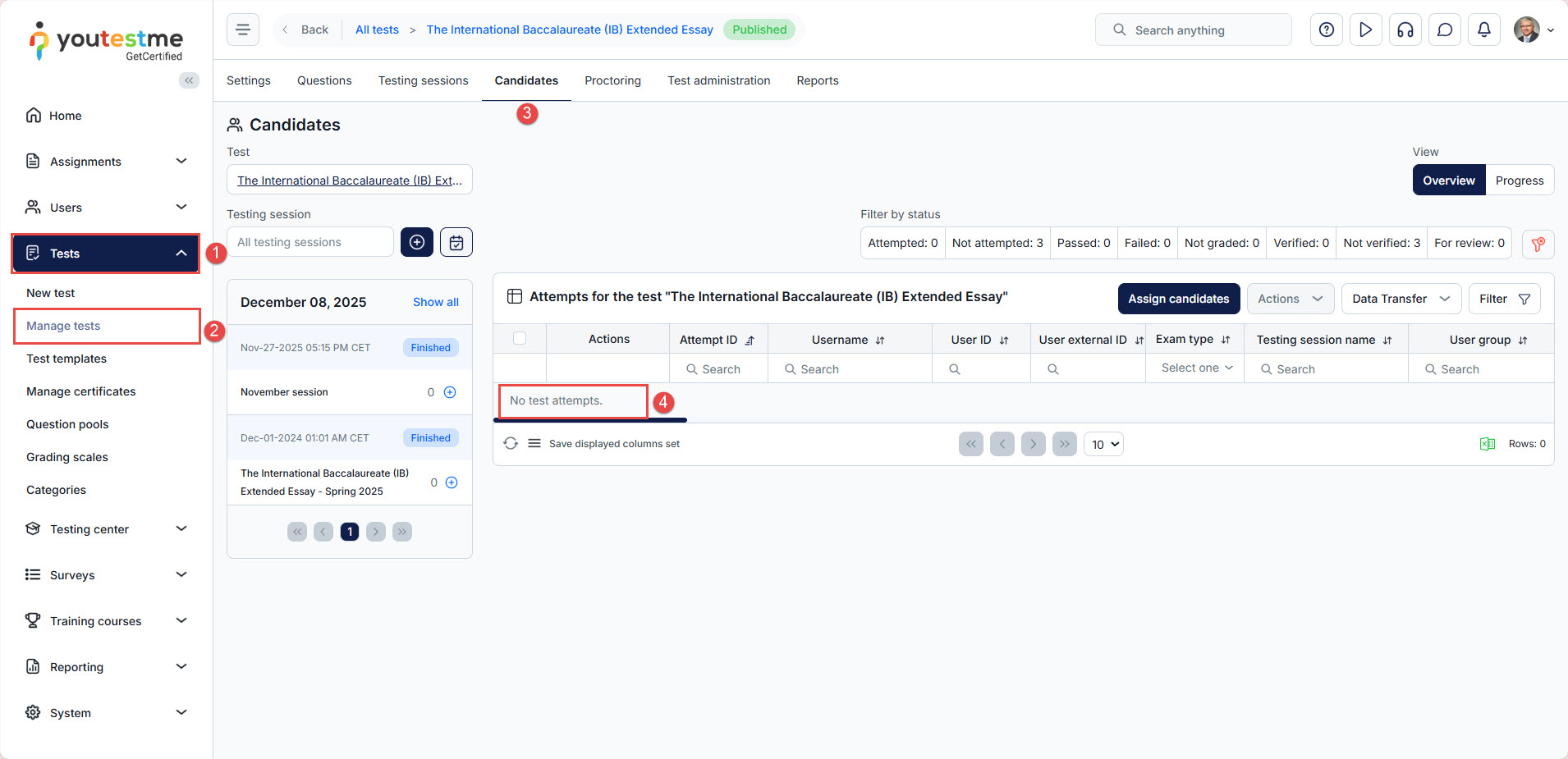Click the Search anything input field
This screenshot has width=1568, height=759.
tap(1193, 30)
